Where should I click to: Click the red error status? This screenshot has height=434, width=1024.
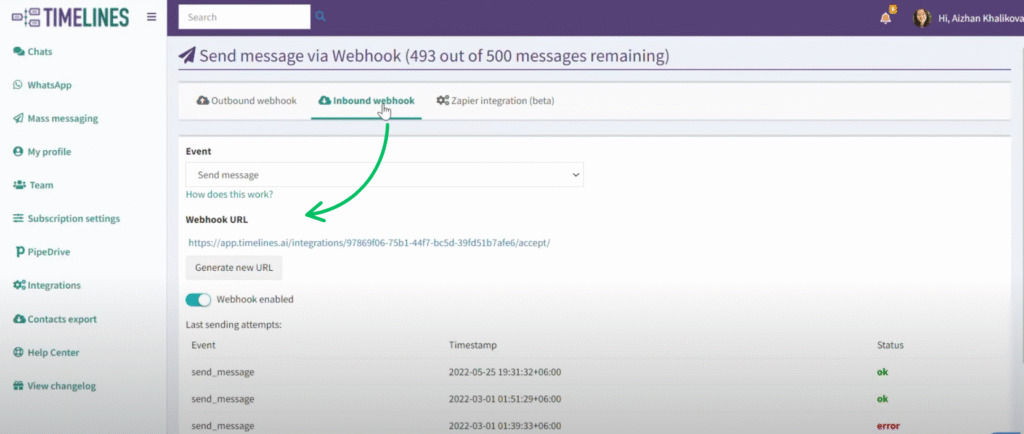888,426
